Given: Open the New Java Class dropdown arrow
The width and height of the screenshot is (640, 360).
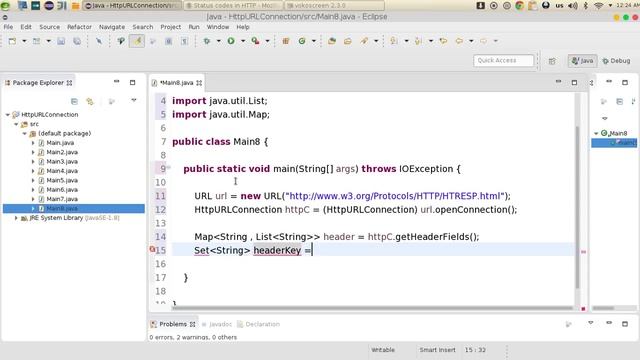Looking at the screenshot, I should (x=314, y=41).
